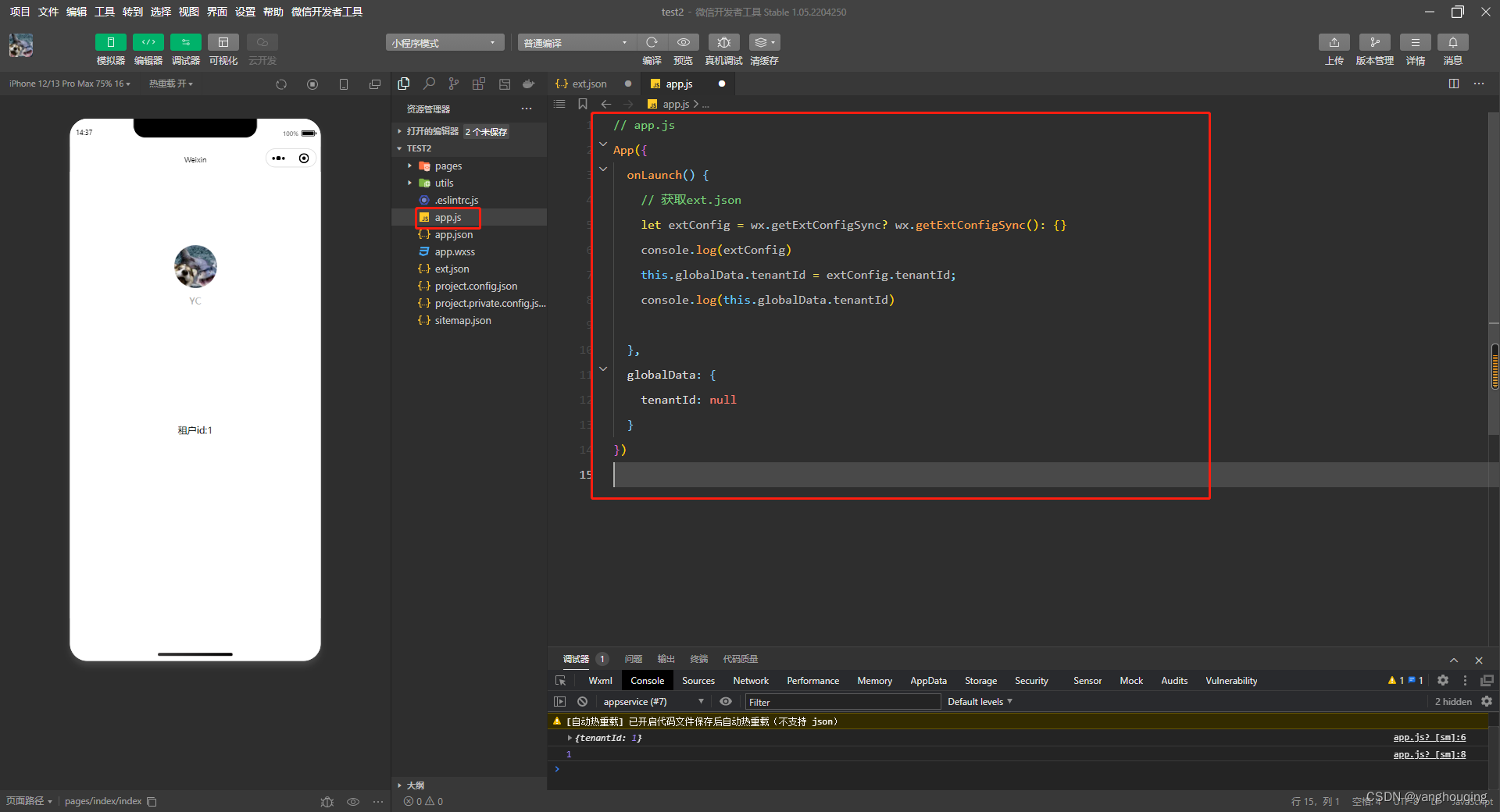Open source control icon in sidebar
The height and width of the screenshot is (812, 1500).
tap(454, 84)
